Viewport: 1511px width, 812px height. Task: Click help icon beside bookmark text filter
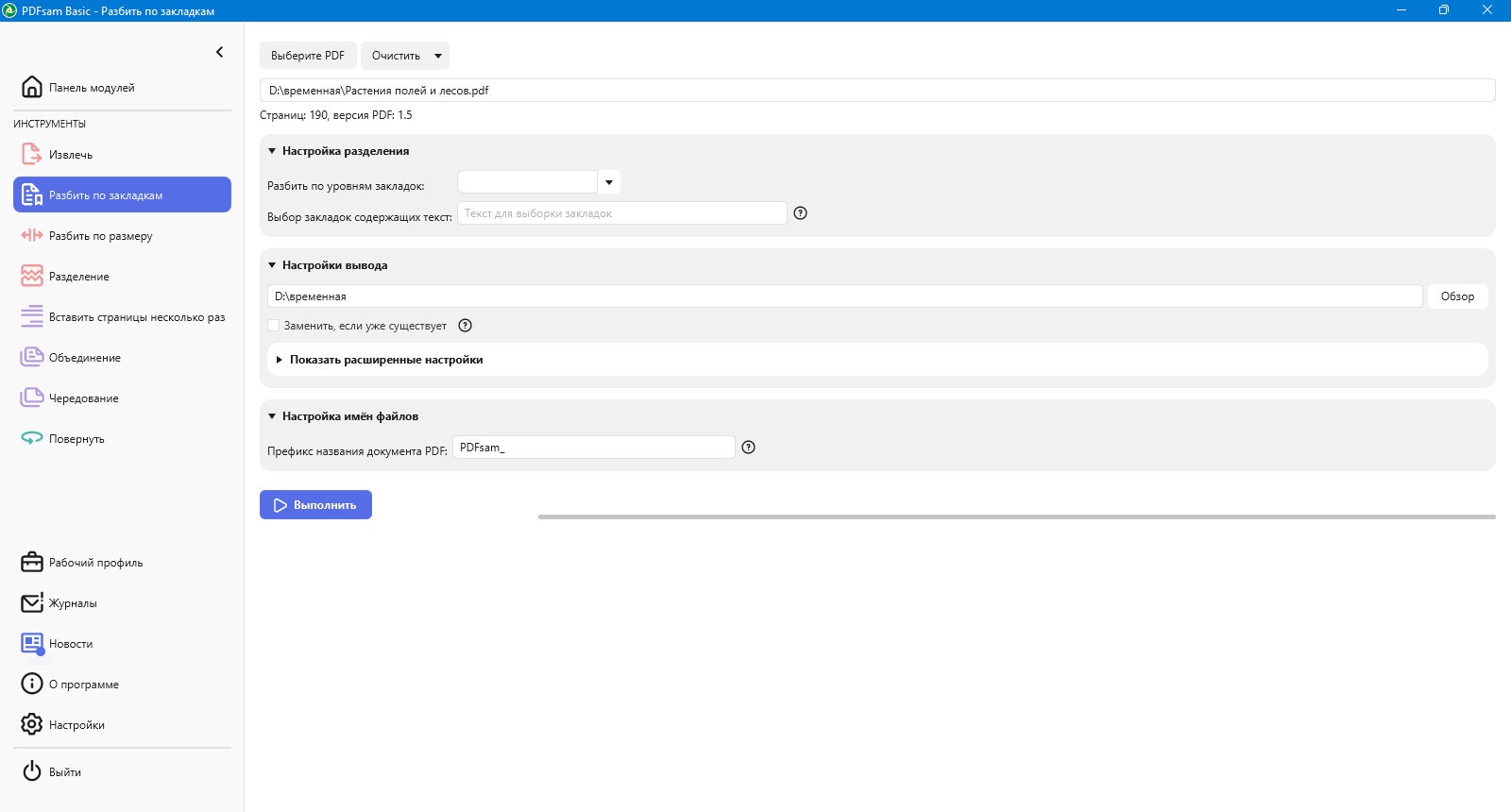[800, 213]
